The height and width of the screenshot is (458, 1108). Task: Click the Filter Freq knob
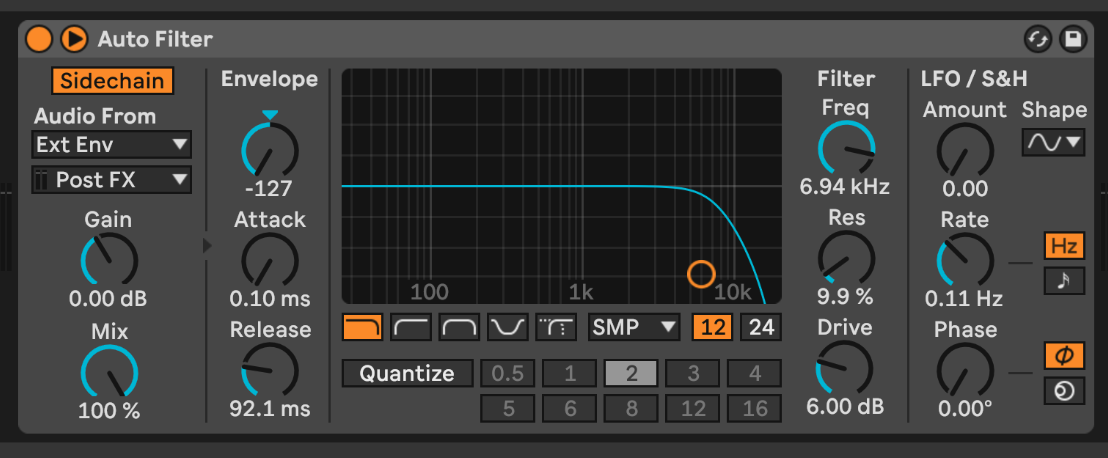coord(846,148)
